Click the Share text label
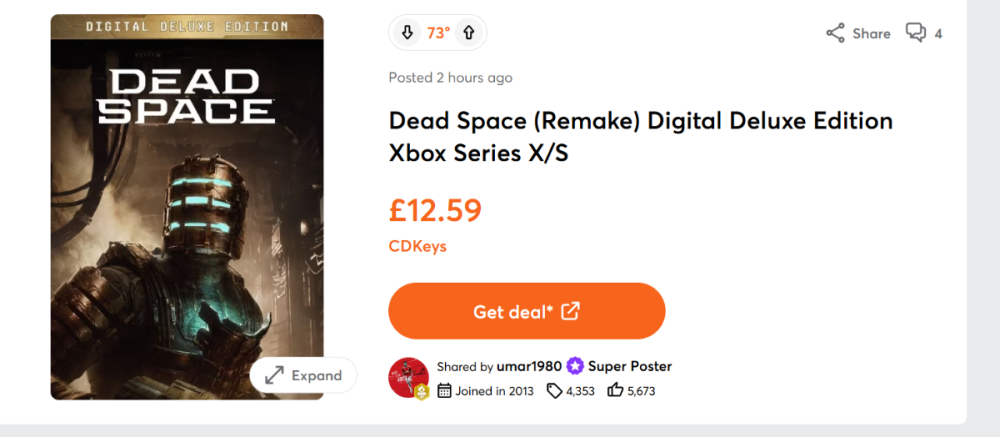The width and height of the screenshot is (1000, 437). (871, 34)
